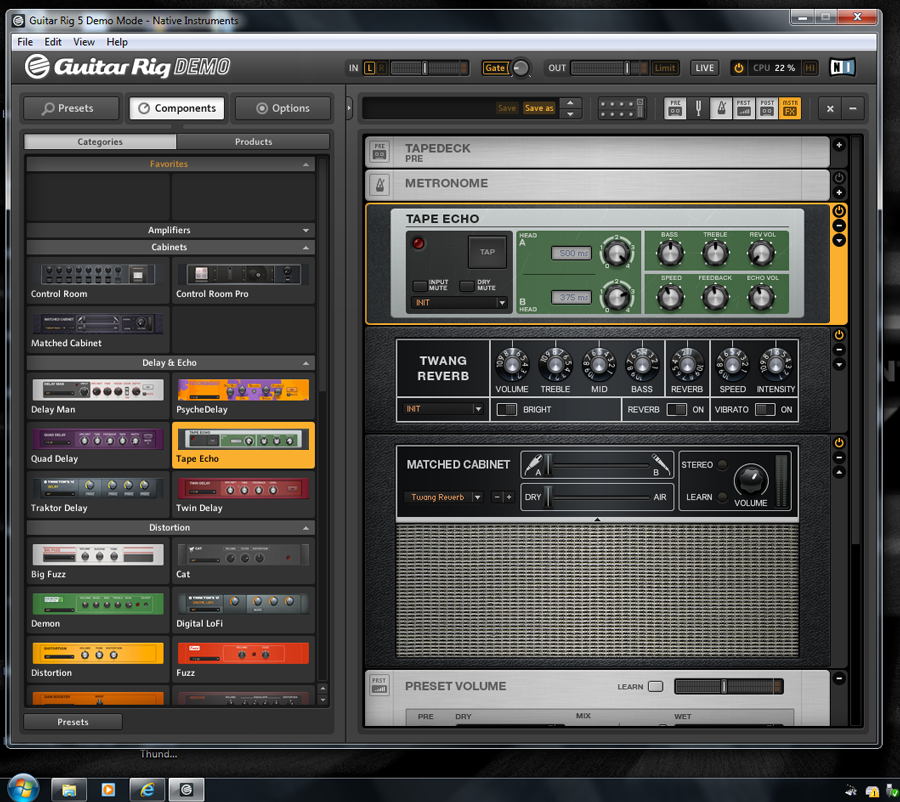900x802 pixels.
Task: Toggle Input Mute on Tape Echo
Action: tap(421, 286)
